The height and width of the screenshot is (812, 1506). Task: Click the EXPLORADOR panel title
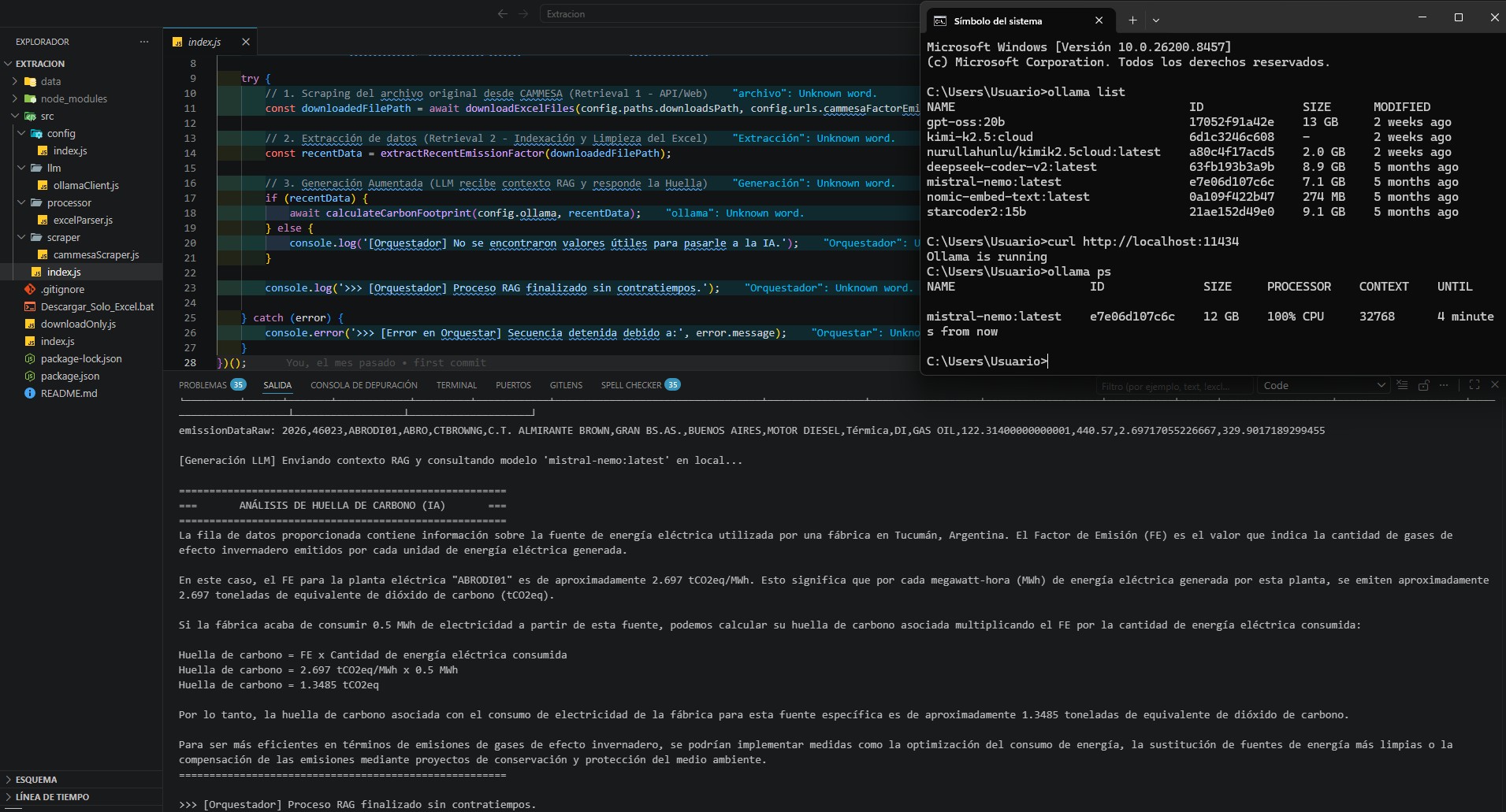[43, 42]
